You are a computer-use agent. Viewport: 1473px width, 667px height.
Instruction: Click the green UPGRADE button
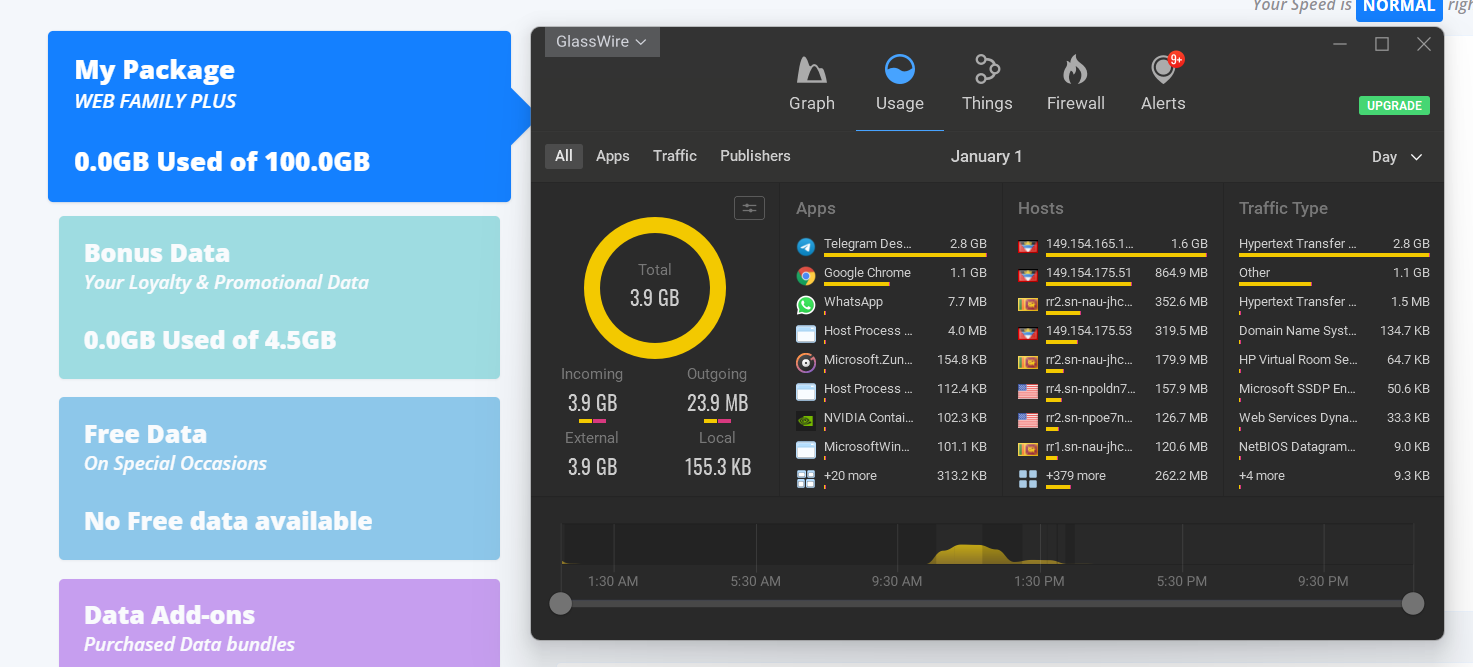click(1394, 105)
